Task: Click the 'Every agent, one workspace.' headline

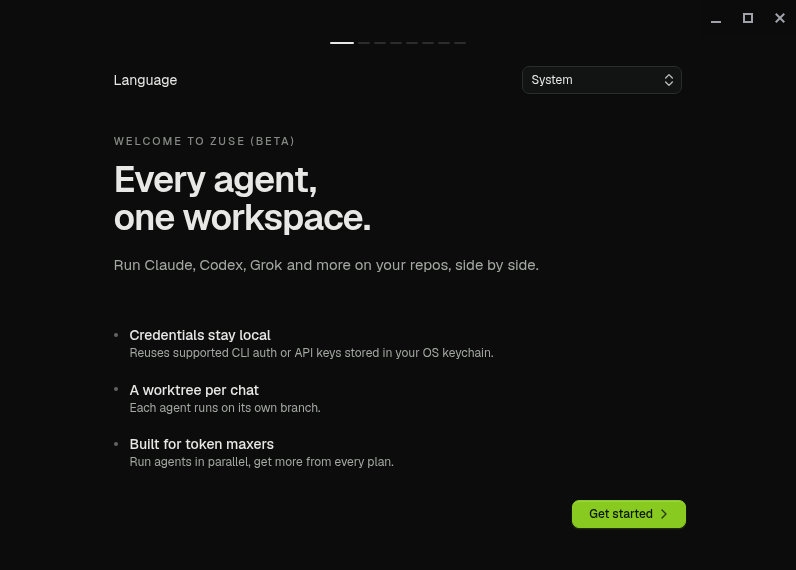Action: (x=242, y=198)
